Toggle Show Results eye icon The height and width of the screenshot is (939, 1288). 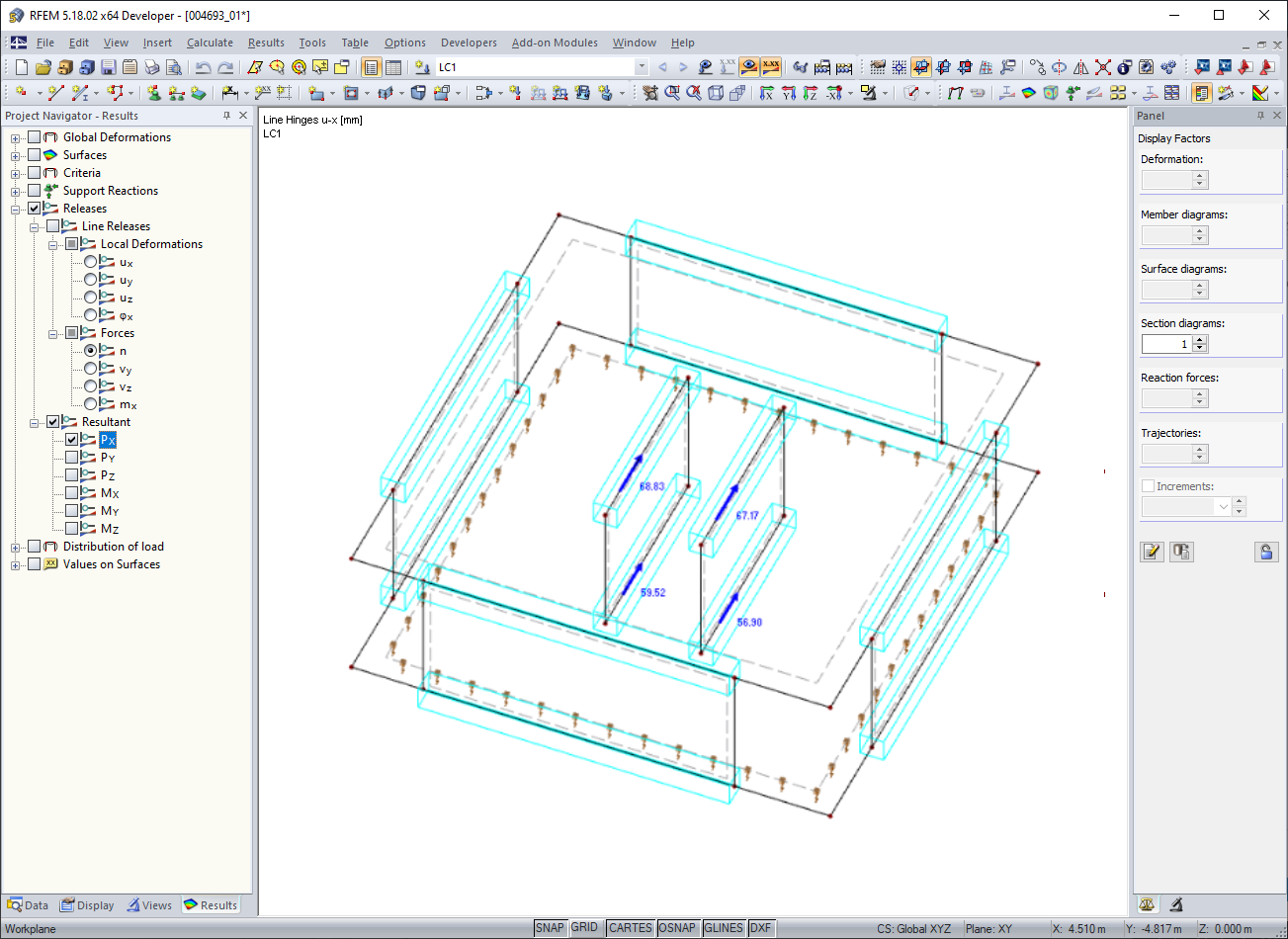[748, 67]
